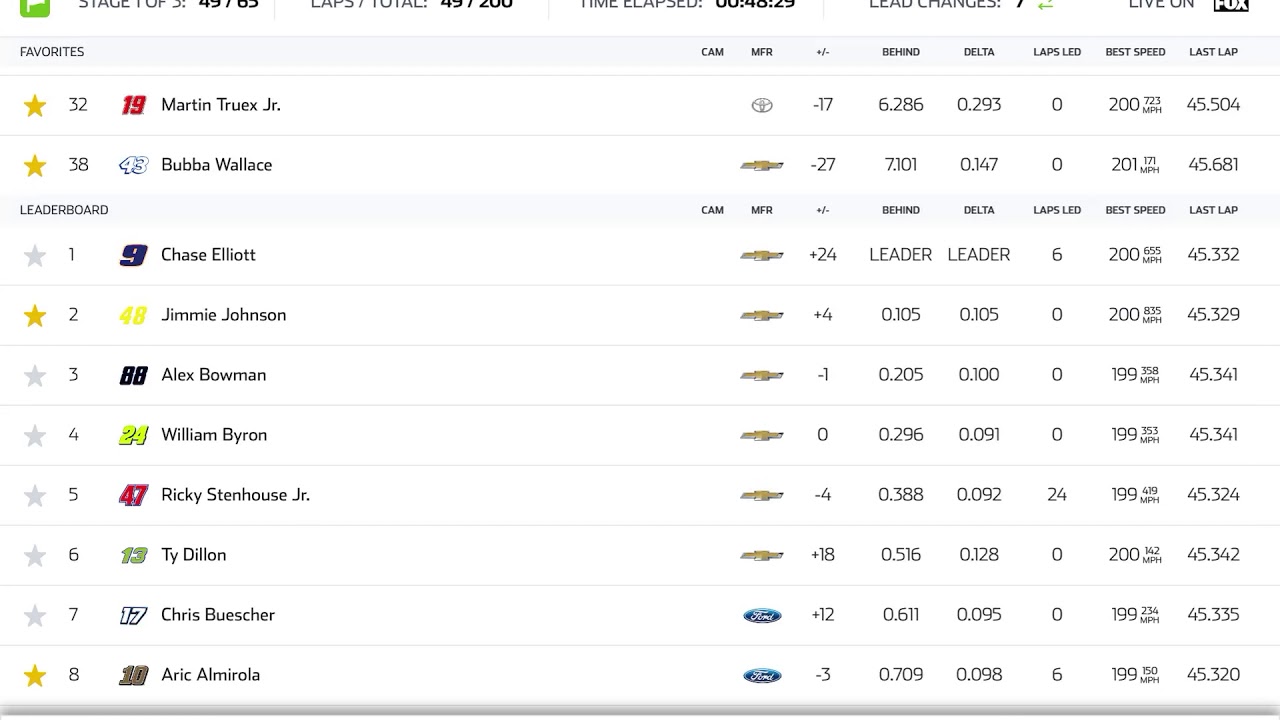Click Bubba Wallace's number 43 car badge
Image resolution: width=1280 pixels, height=720 pixels.
(133, 165)
